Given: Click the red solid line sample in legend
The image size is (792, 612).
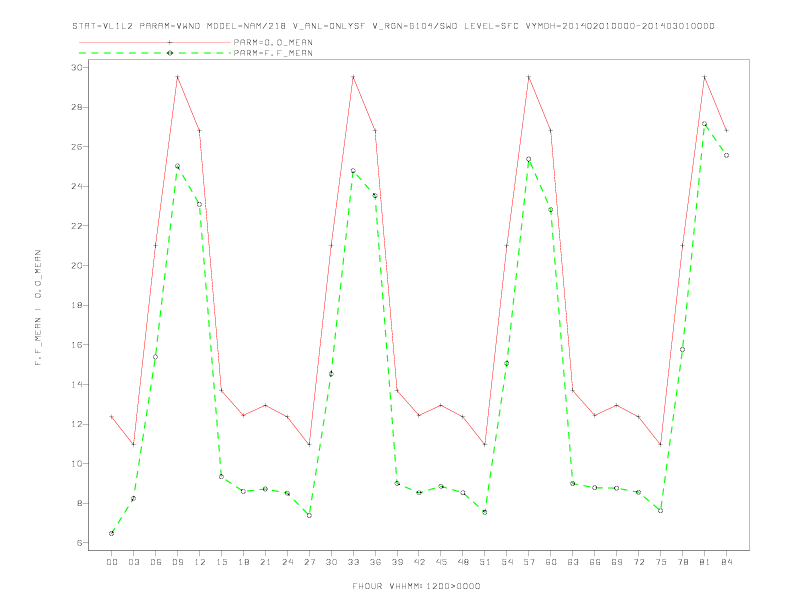Looking at the screenshot, I should 155,42.
